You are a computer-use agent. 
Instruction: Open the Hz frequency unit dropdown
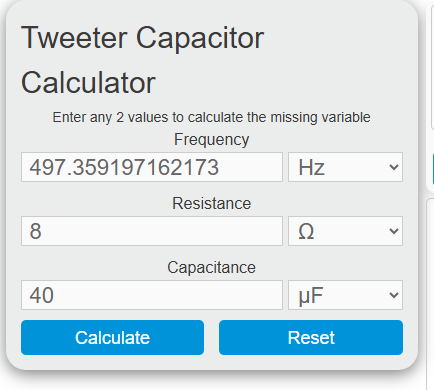point(345,167)
